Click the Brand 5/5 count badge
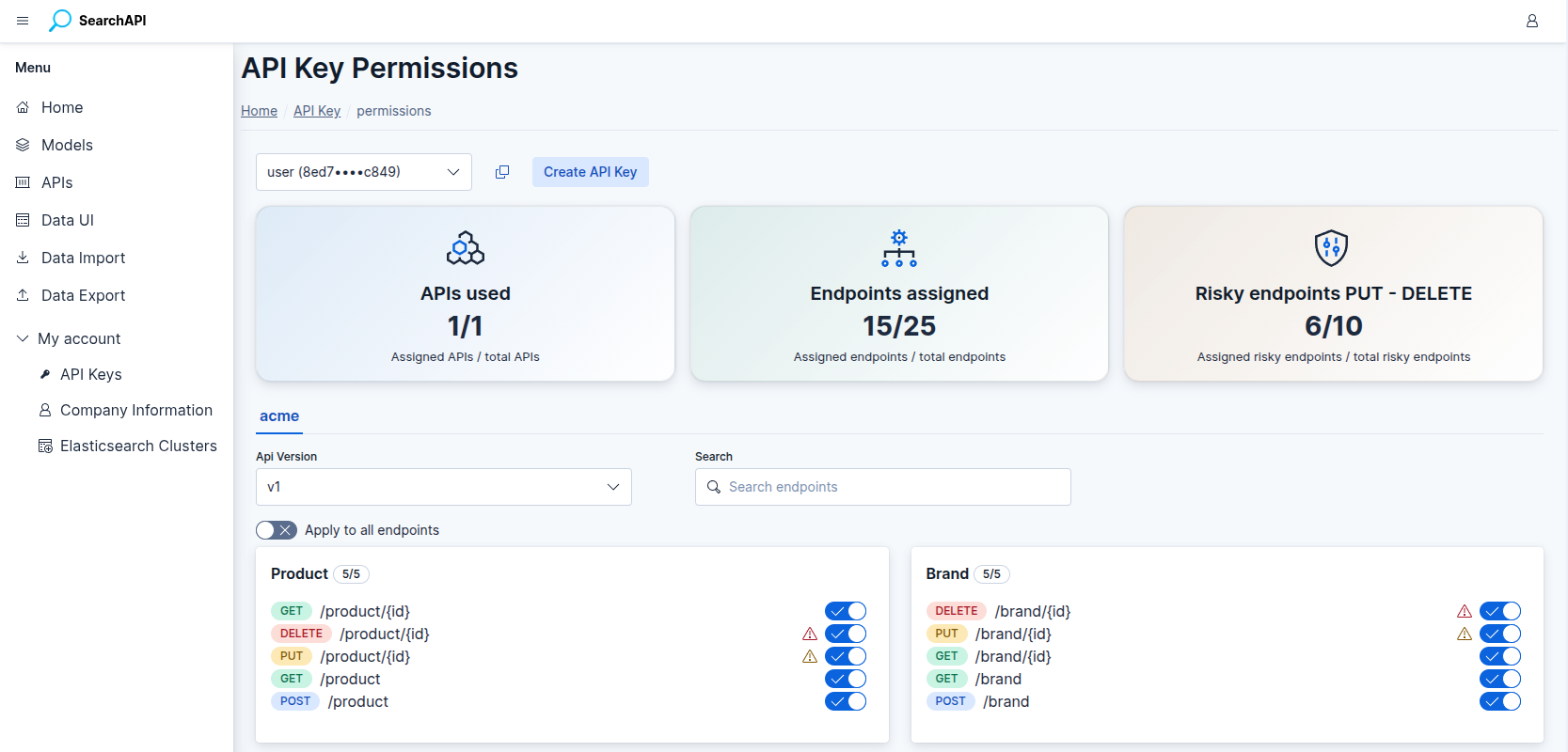This screenshot has height=752, width=1568. tap(991, 574)
